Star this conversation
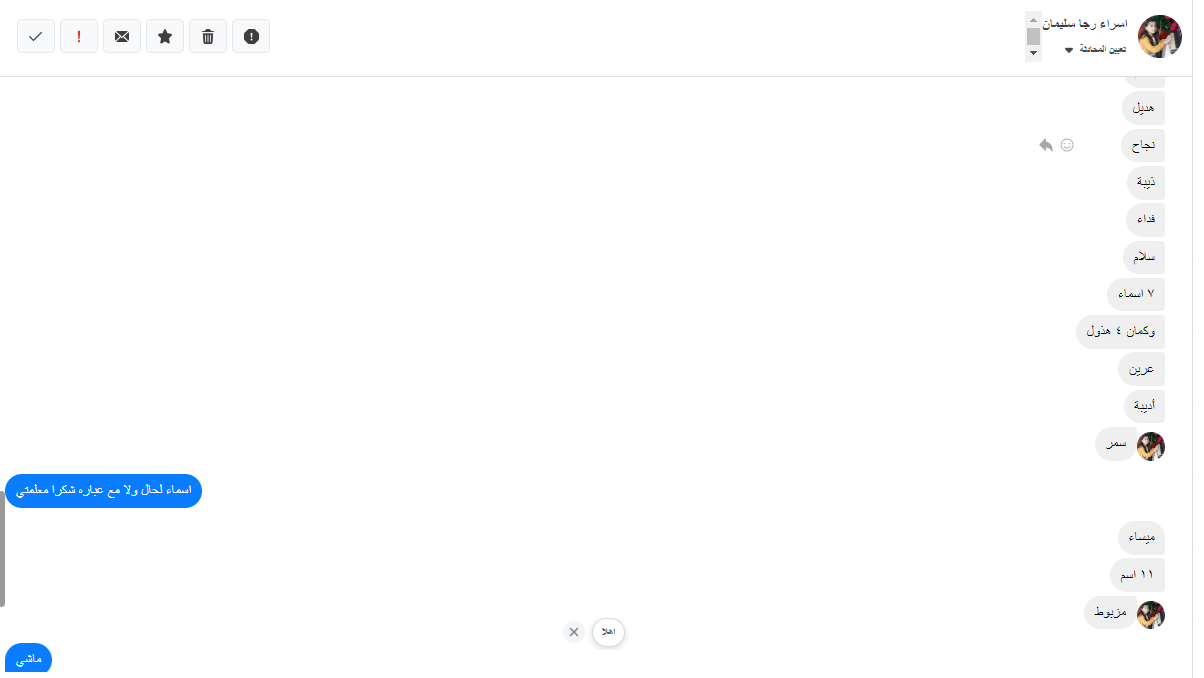This screenshot has height=678, width=1204. point(165,36)
